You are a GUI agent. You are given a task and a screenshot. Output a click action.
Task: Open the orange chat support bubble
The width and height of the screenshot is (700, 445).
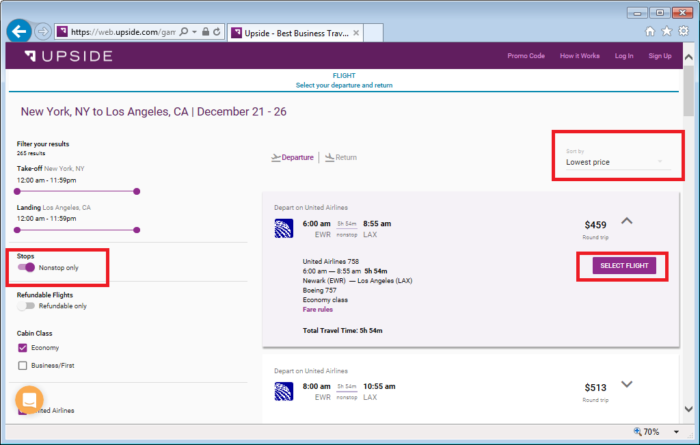pos(29,400)
